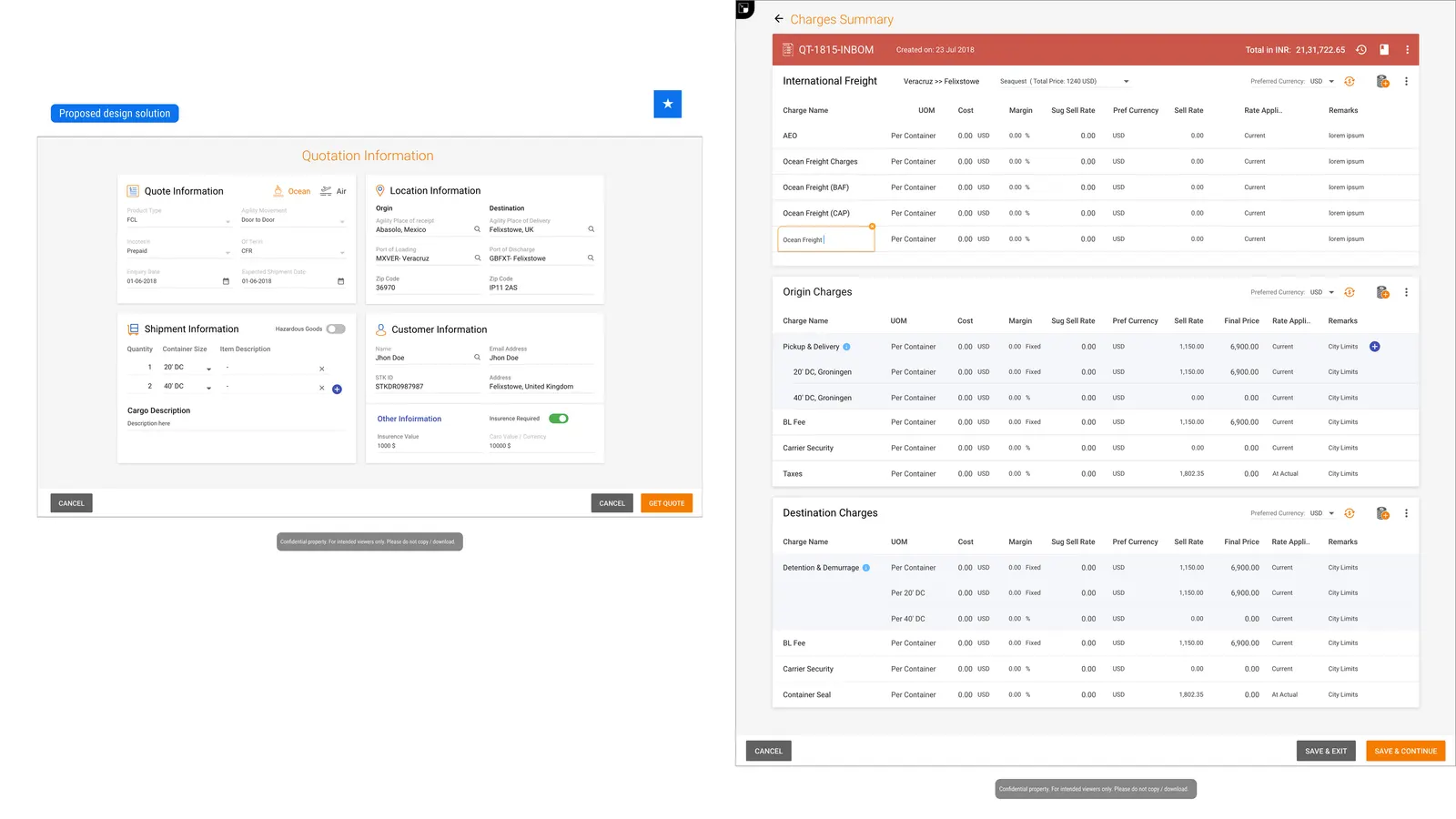Click the add-charge coins icon in Origin Charges
This screenshot has width=1456, height=819.
click(x=1382, y=293)
